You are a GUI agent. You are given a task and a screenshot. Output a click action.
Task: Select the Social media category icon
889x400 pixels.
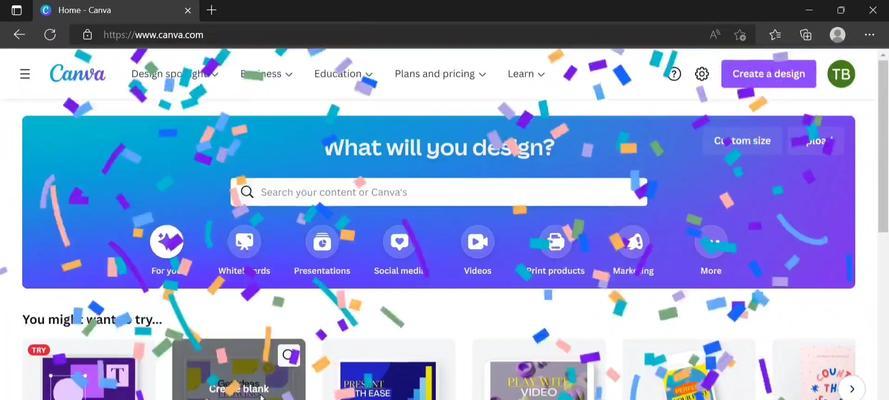pos(400,242)
